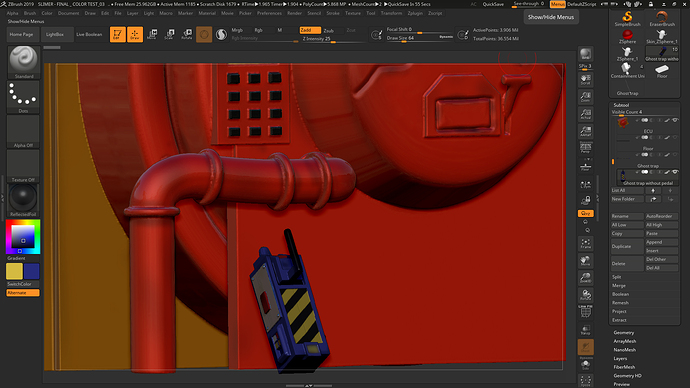
Task: Open the Preferences menu
Action: click(269, 13)
